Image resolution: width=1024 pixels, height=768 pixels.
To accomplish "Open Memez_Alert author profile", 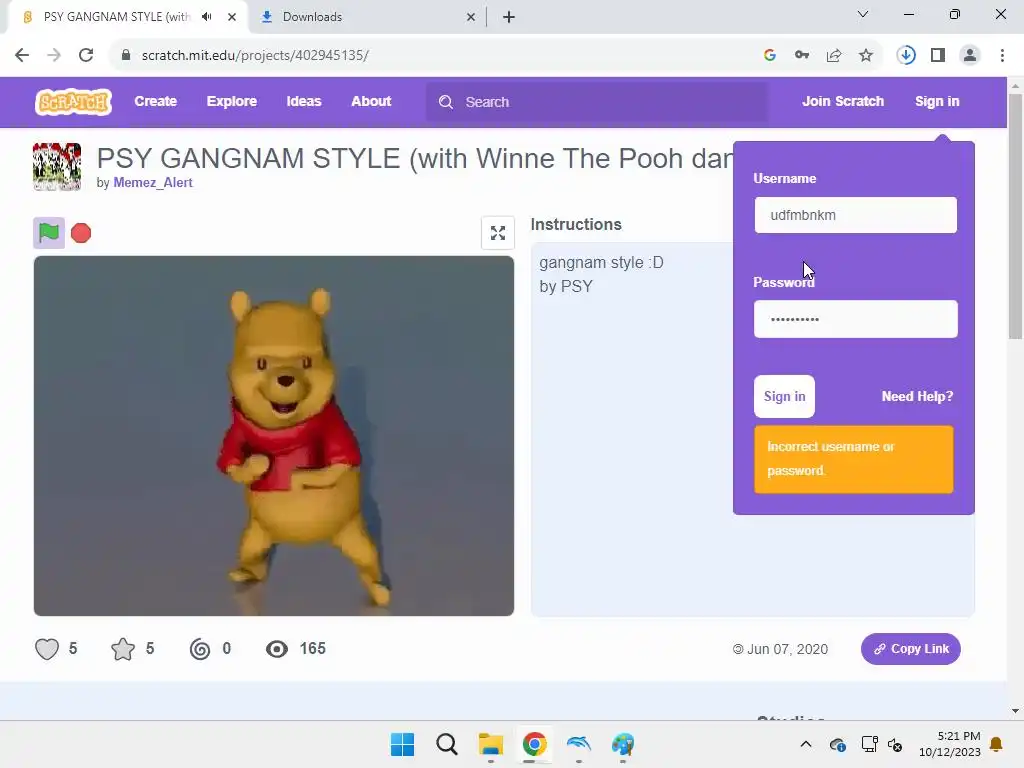I will point(153,183).
